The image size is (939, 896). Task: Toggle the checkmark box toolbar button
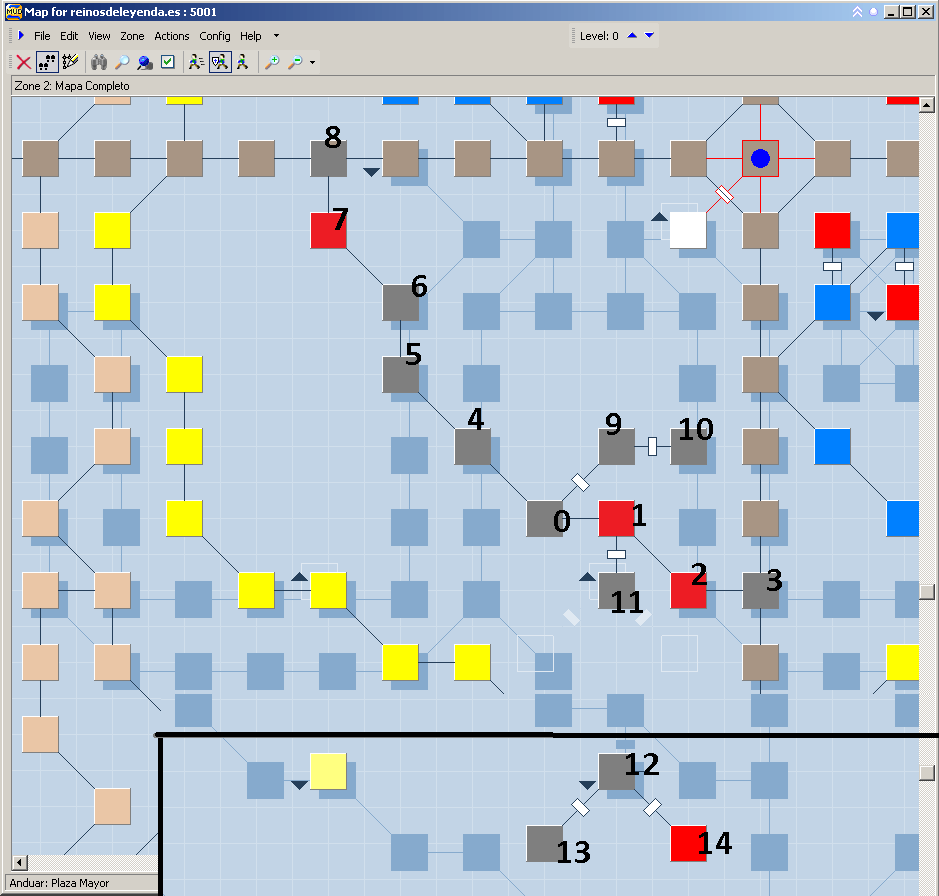168,62
